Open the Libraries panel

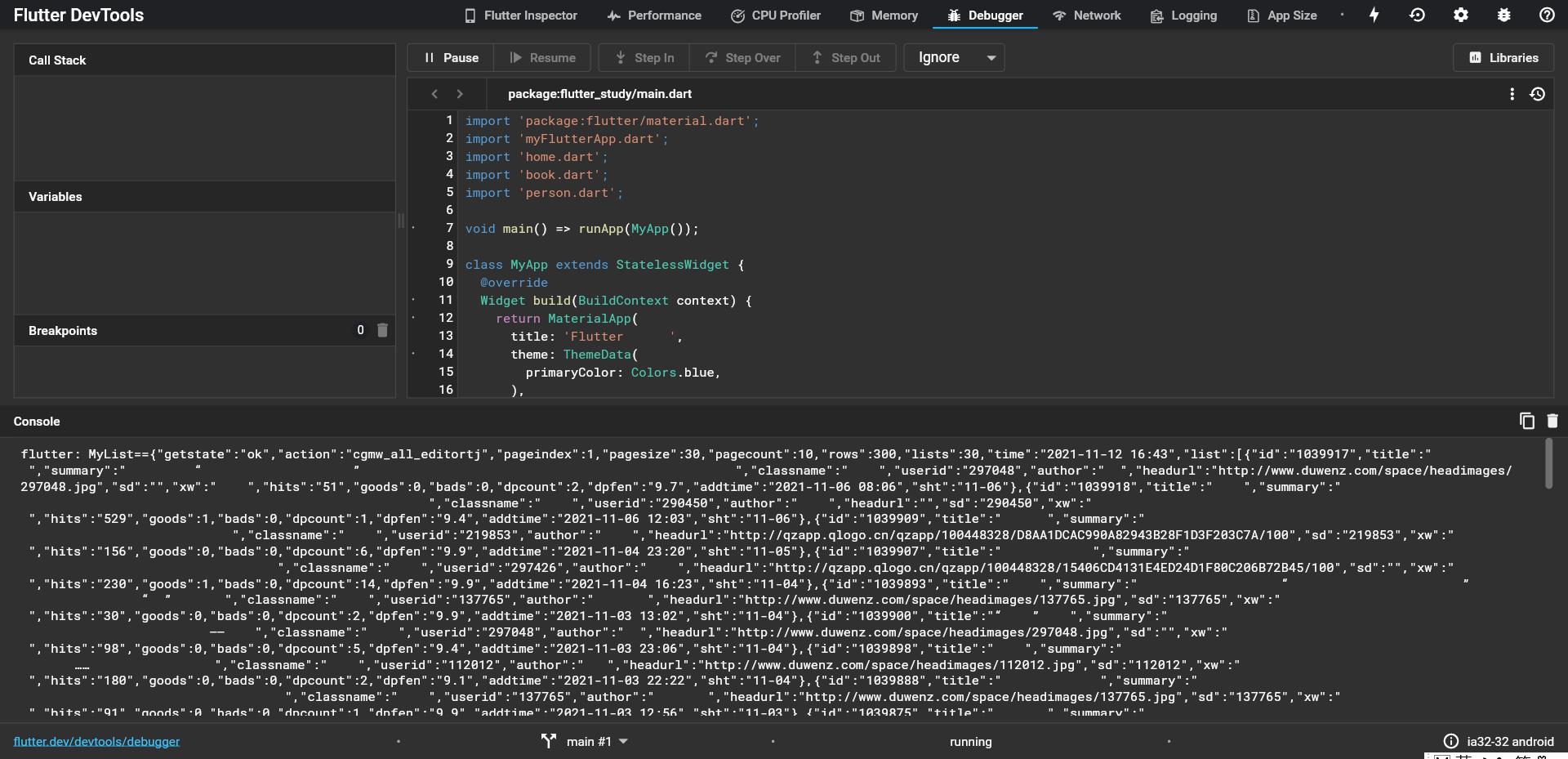pyautogui.click(x=1503, y=57)
